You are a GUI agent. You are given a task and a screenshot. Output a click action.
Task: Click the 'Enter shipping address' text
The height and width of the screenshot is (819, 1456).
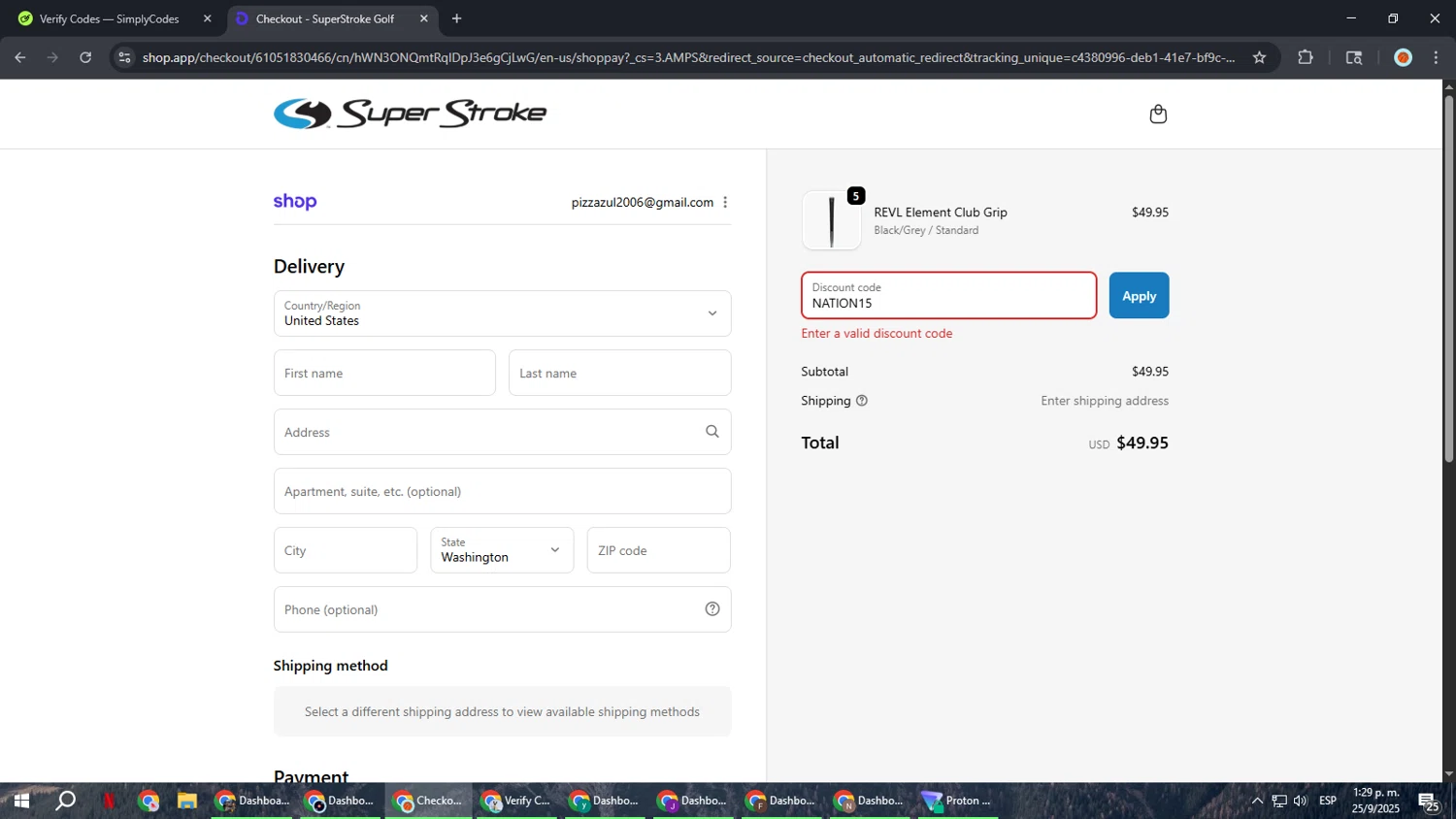pos(1105,401)
